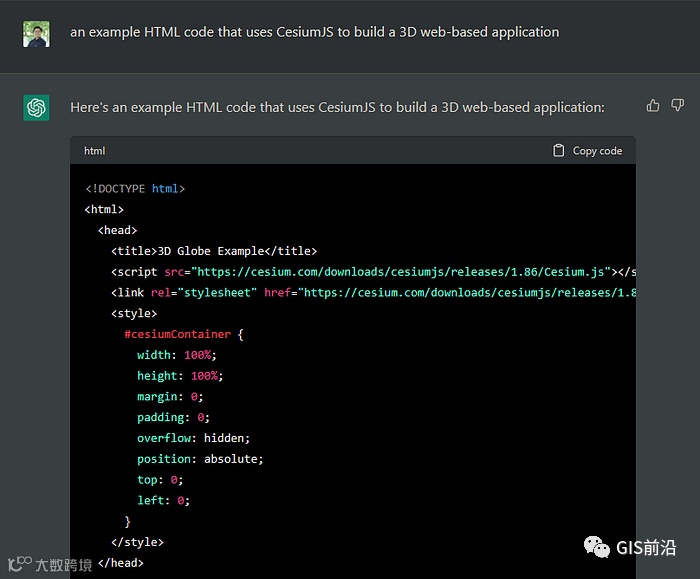Click the margin: 0 code line
Viewport: 700px width, 579px height.
[x=170, y=396]
